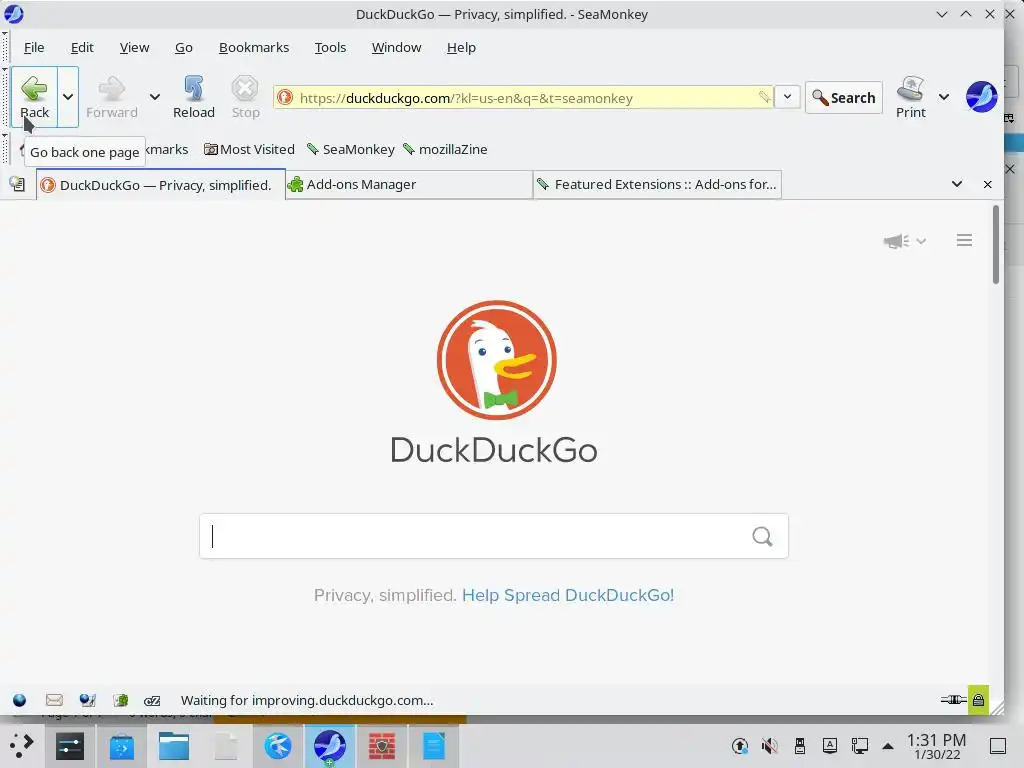Open Composer icon in status bar

coord(88,701)
